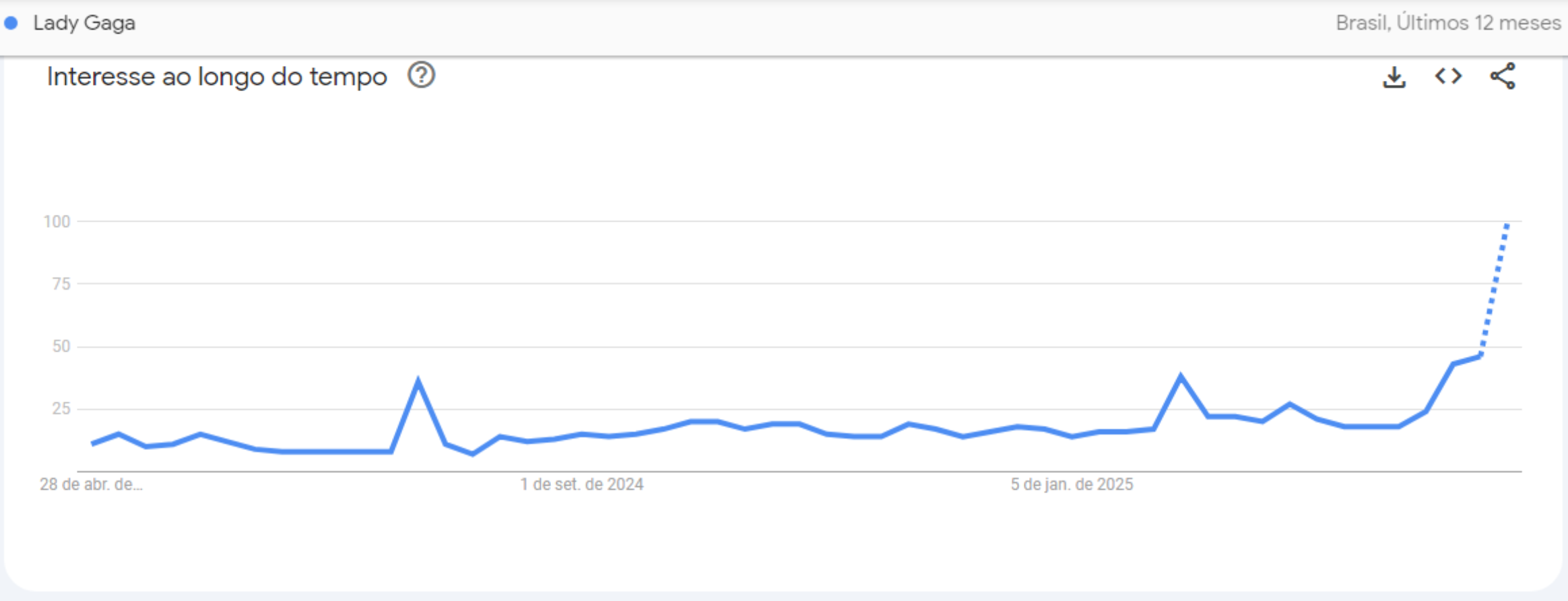This screenshot has width=1568, height=601.
Task: Open the help tooltip for Interesse ao longo do tempo
Action: point(422,75)
